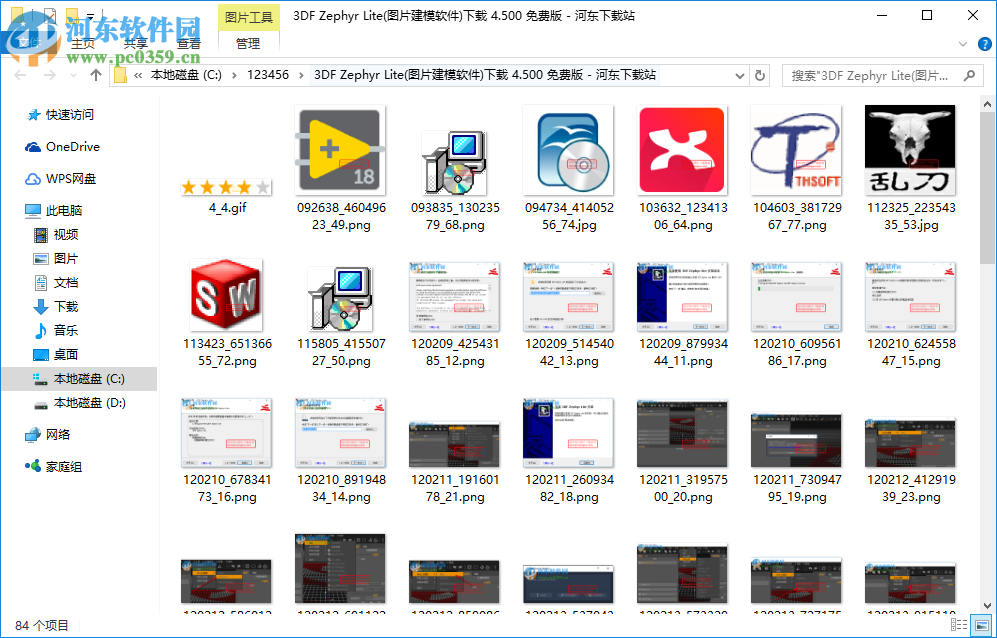Open the Quick Access Toolbar customize dropdown
The height and width of the screenshot is (638, 997).
click(91, 16)
